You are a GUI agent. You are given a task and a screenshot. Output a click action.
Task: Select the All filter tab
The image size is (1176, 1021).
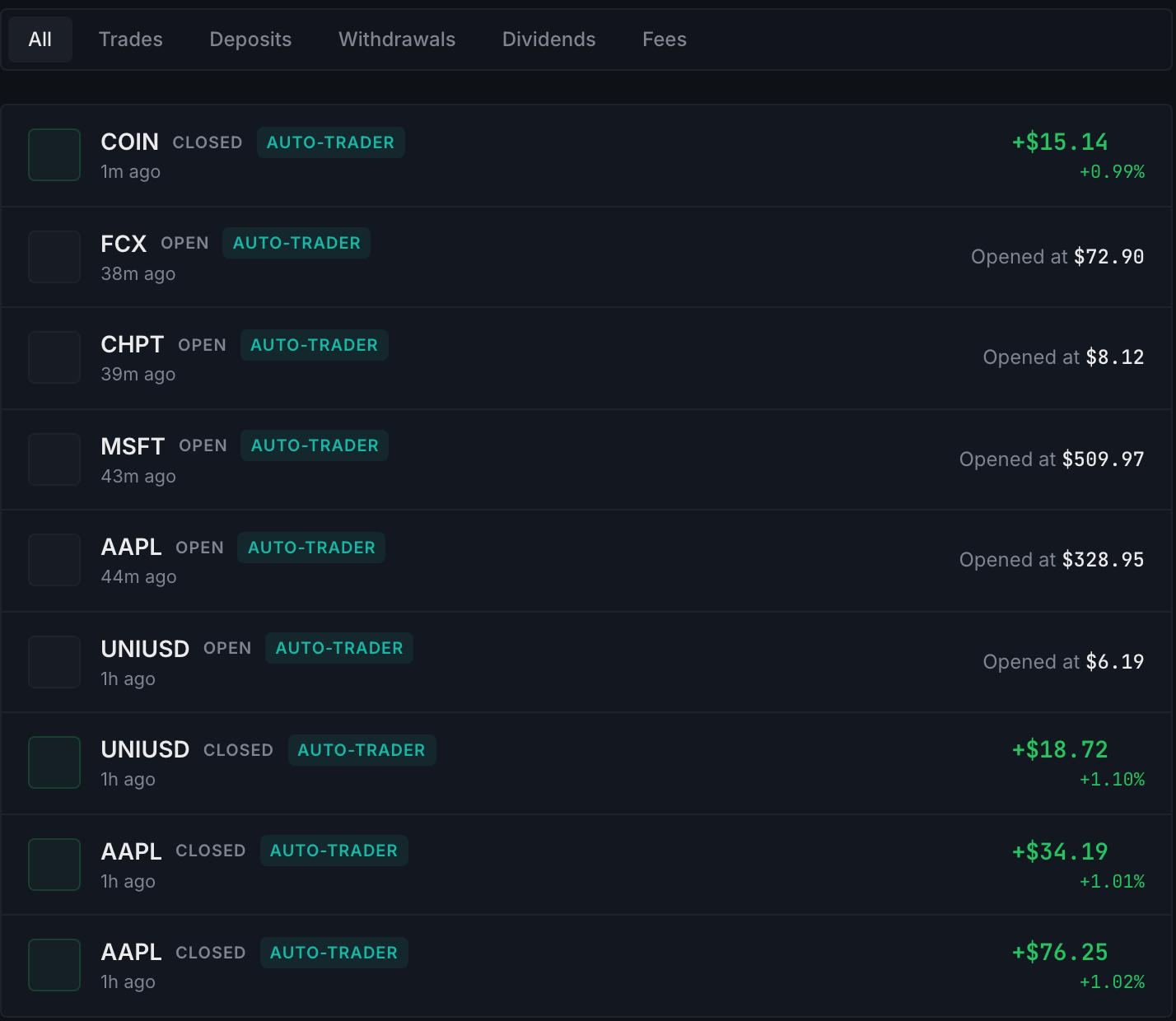tap(40, 40)
